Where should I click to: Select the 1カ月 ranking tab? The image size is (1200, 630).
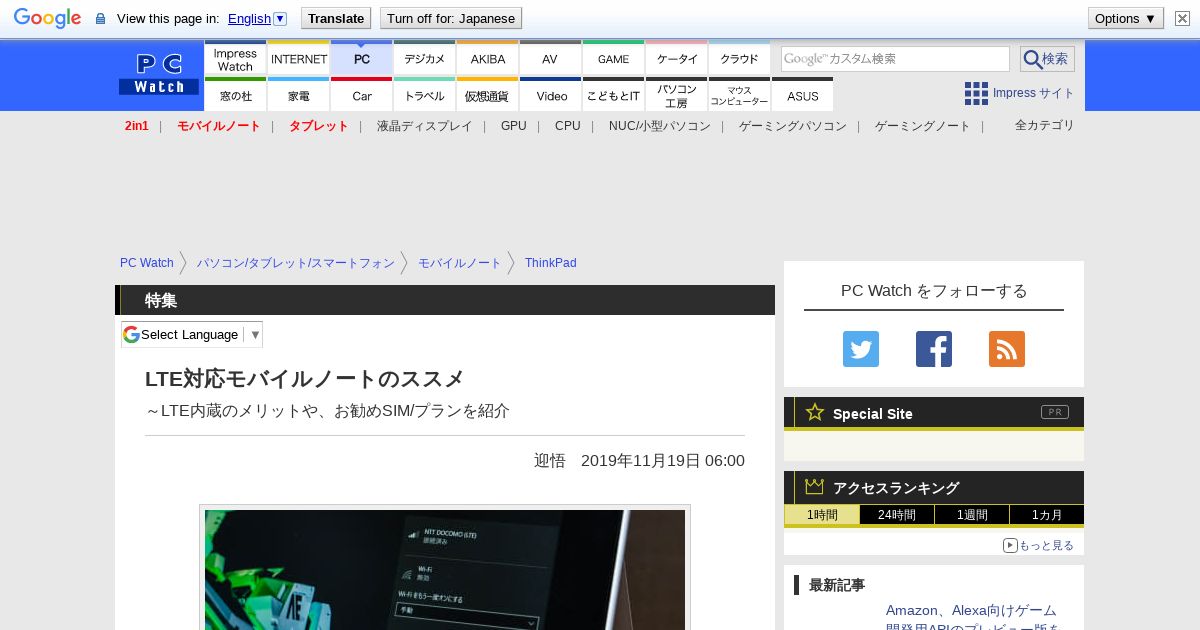pyautogui.click(x=1047, y=515)
